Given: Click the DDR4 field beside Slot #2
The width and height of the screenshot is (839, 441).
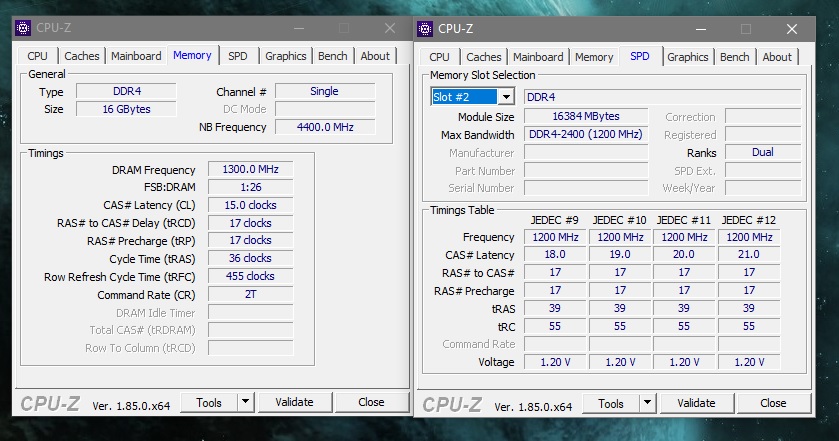Looking at the screenshot, I should pos(662,97).
